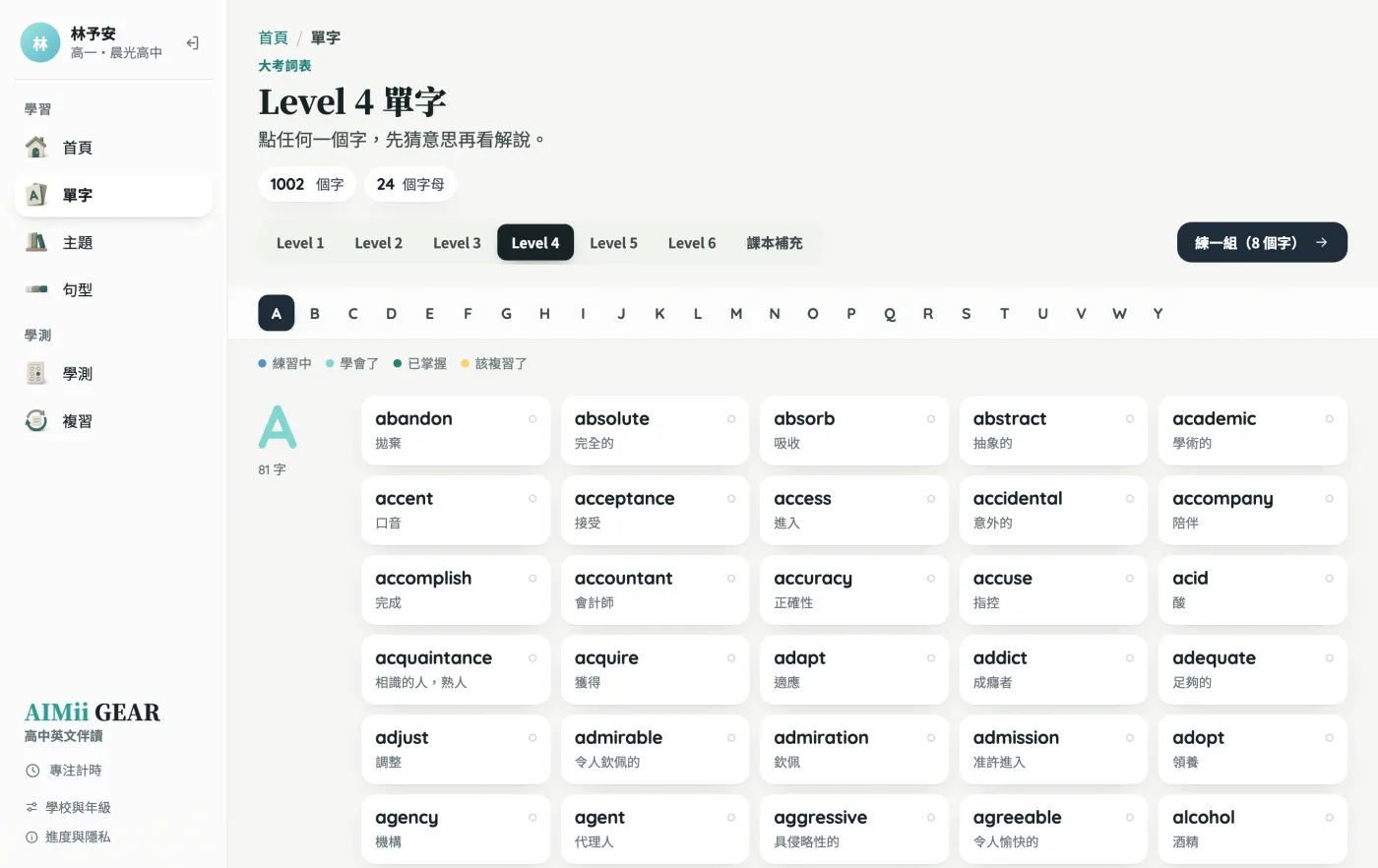The image size is (1378, 868).
Task: Click the AIMii GEAR logo
Action: (93, 713)
